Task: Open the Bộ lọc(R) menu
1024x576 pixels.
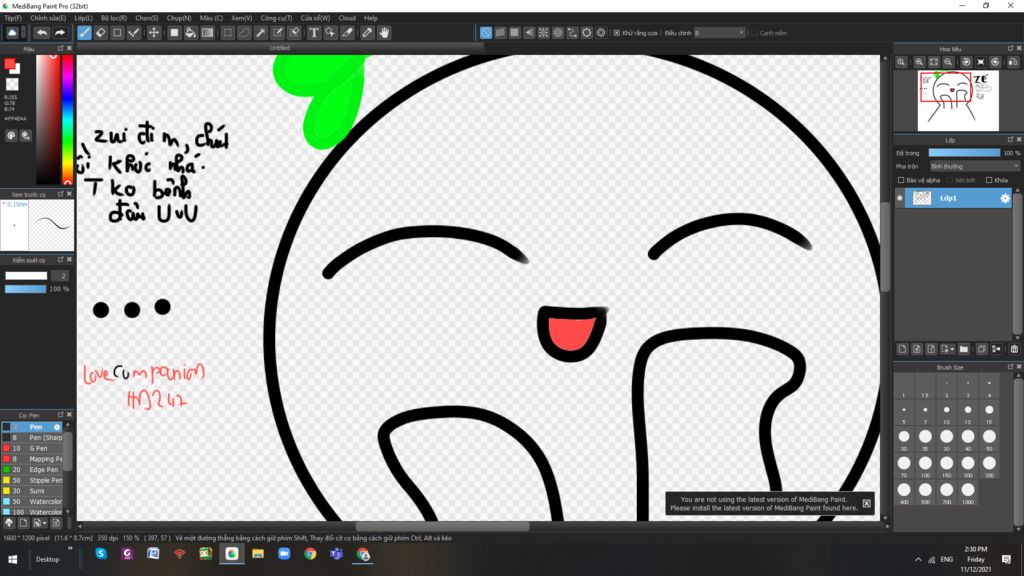Action: click(114, 18)
